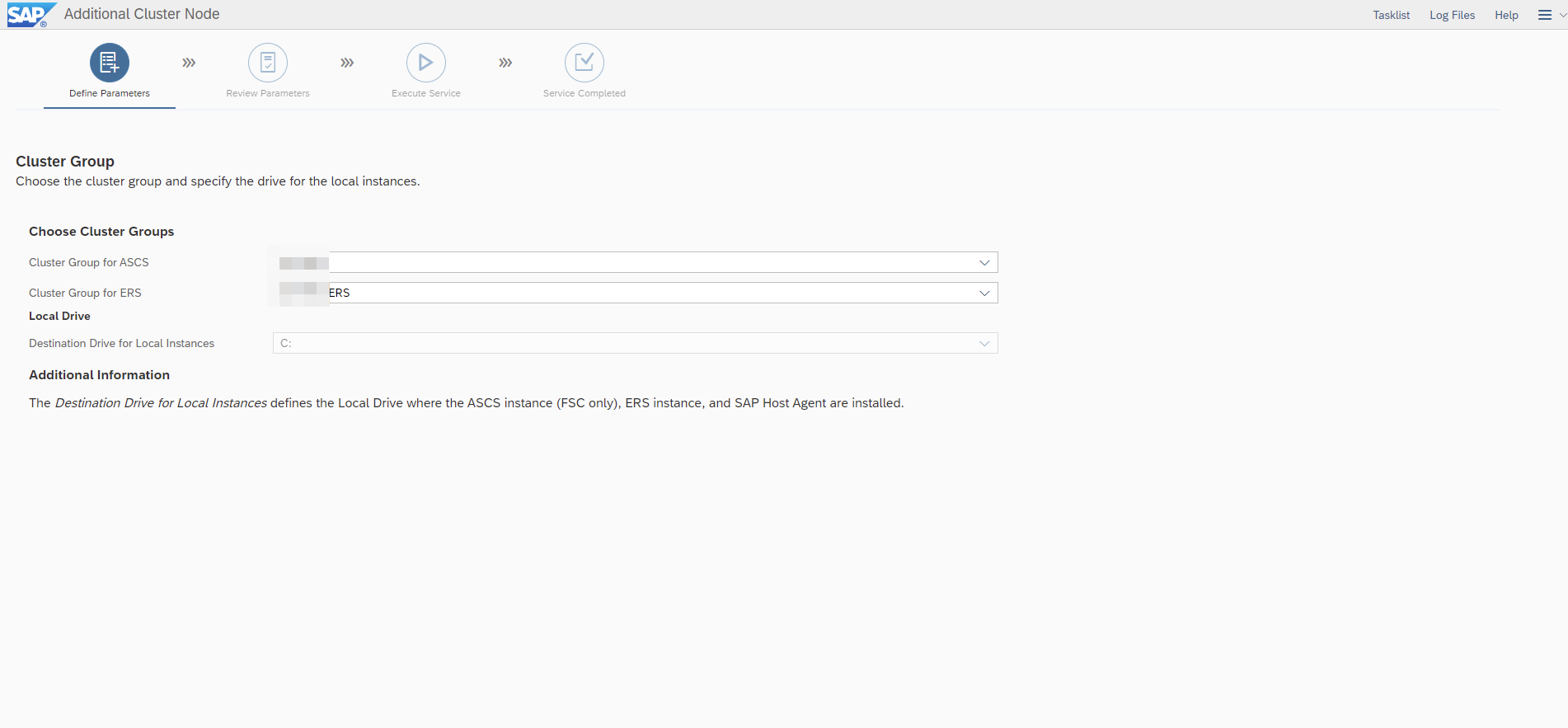Click the Additional Information heading
This screenshot has width=1568, height=728.
point(99,375)
